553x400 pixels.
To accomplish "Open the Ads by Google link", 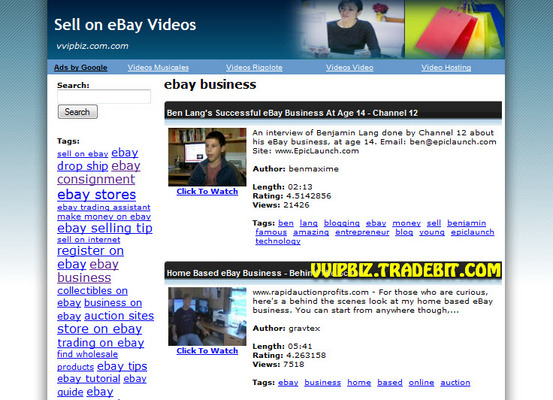I will (80, 67).
